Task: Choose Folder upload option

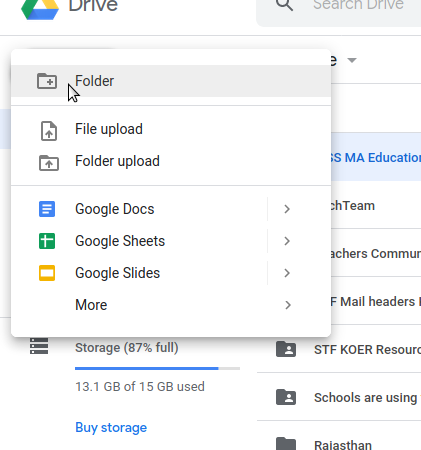Action: tap(171, 161)
